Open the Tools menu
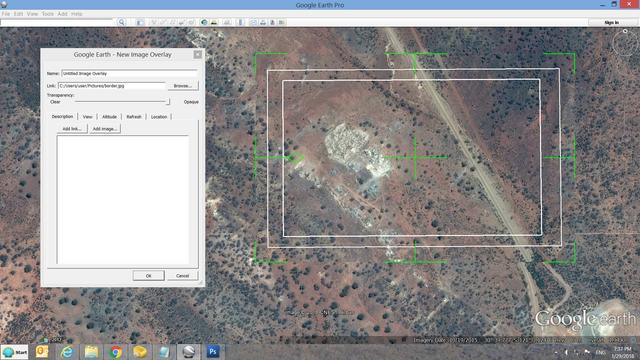 (x=48, y=13)
